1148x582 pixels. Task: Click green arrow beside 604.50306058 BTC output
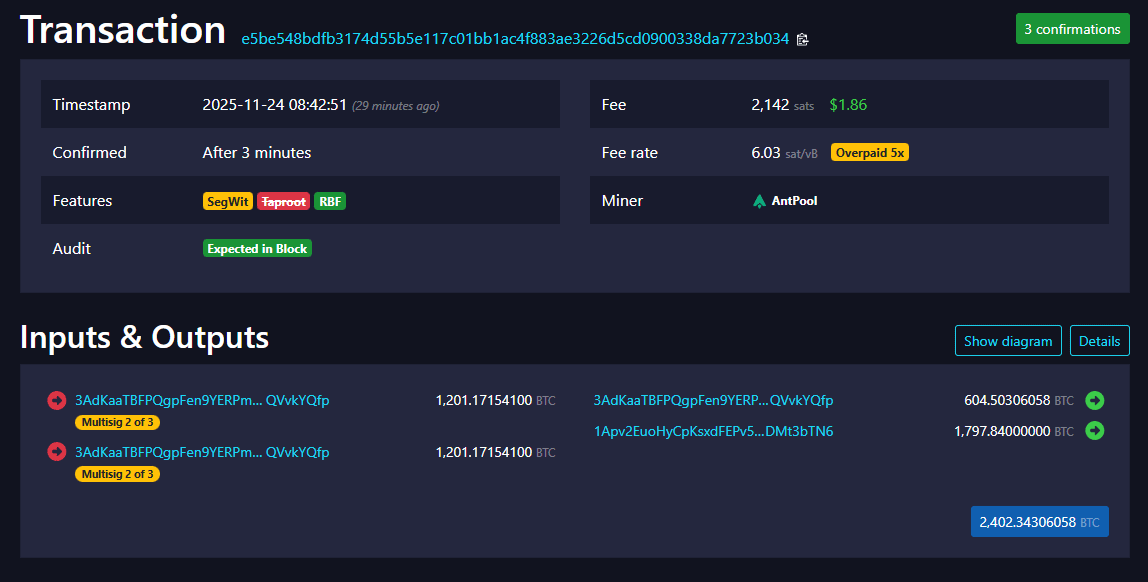click(1095, 400)
